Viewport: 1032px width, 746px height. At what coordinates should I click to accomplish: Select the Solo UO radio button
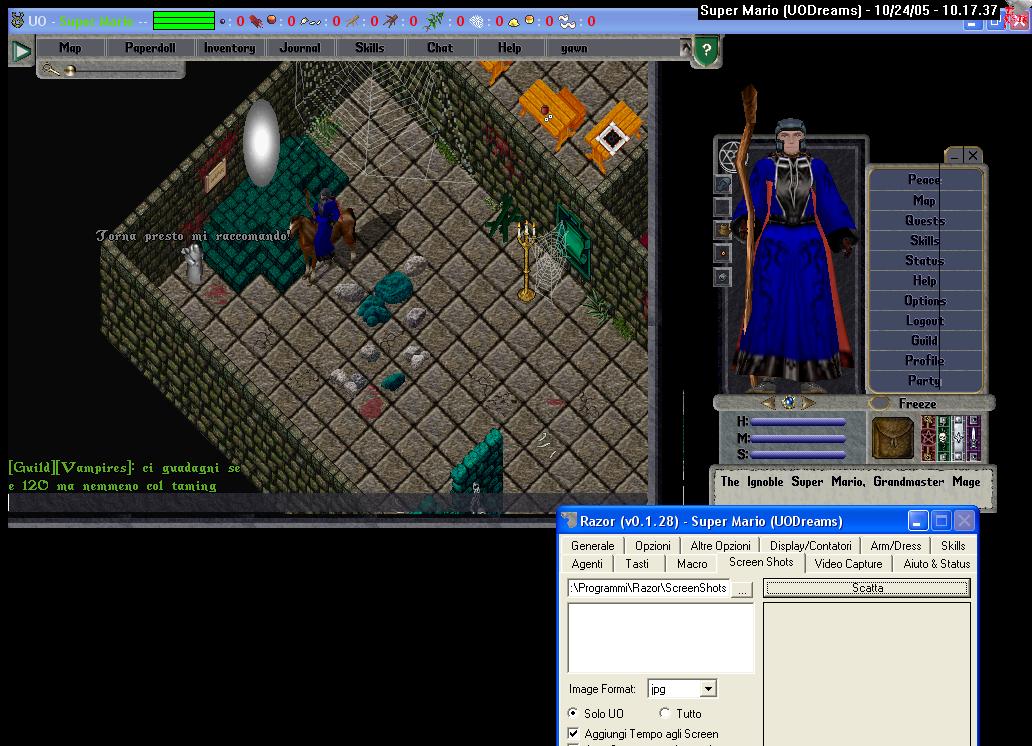[596, 714]
